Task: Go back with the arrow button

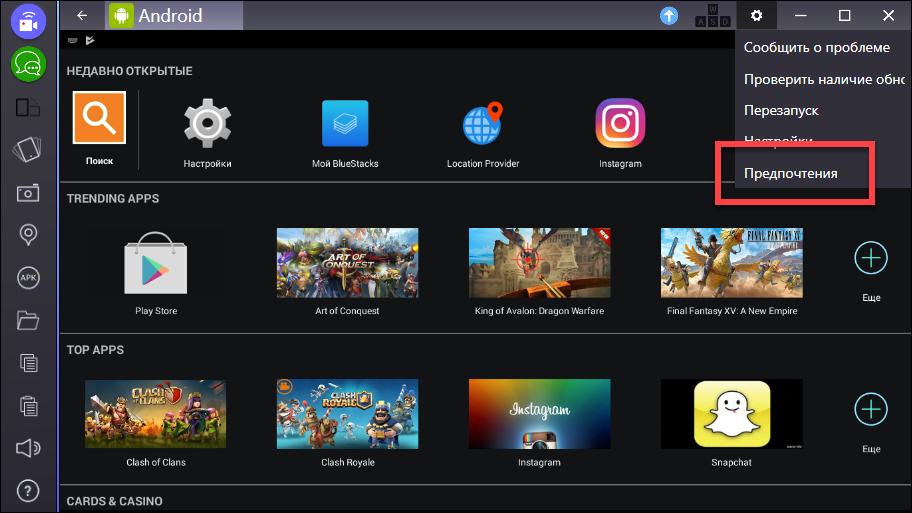Action: click(82, 16)
